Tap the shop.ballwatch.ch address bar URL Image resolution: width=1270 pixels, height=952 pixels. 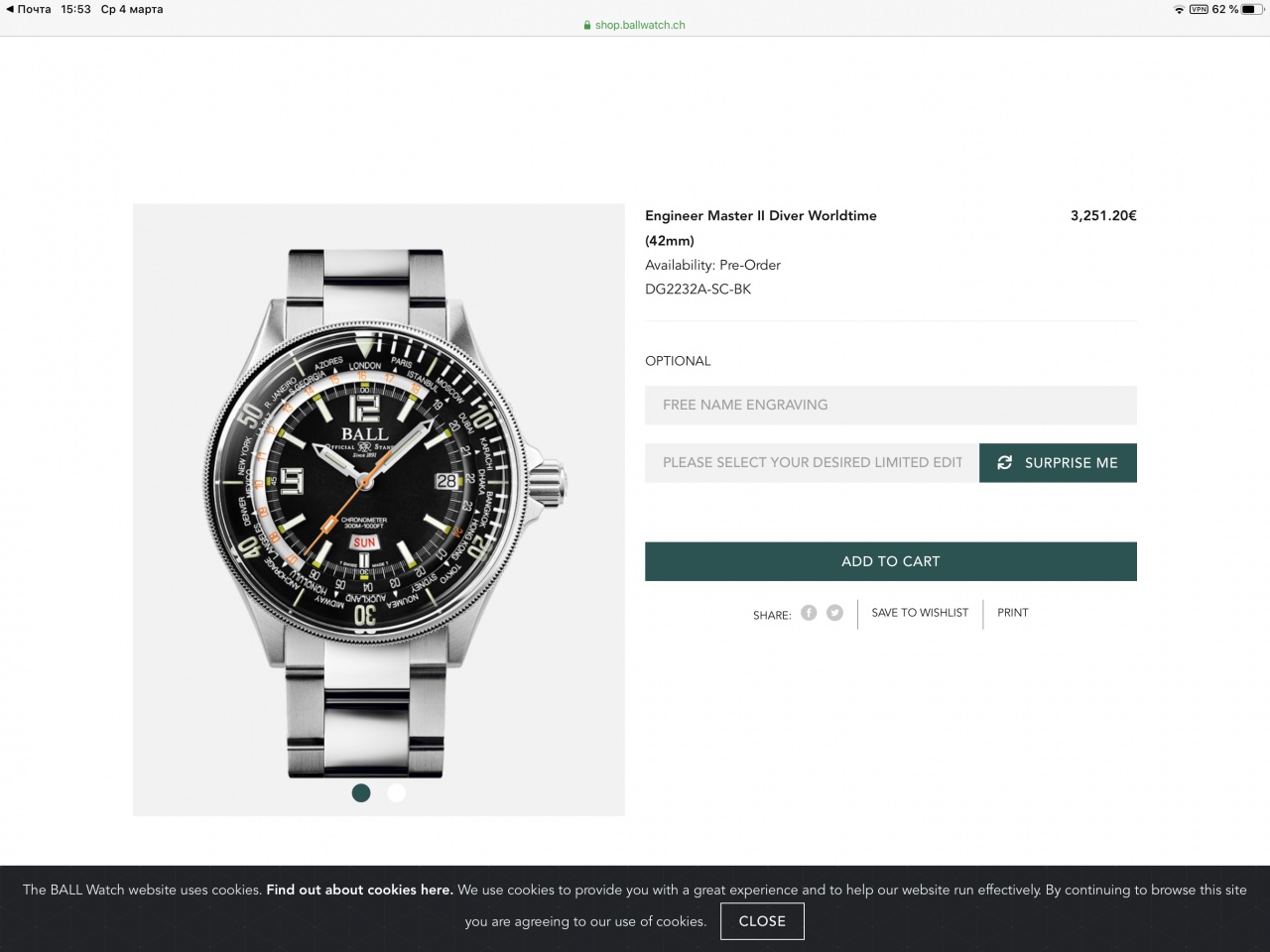[640, 26]
